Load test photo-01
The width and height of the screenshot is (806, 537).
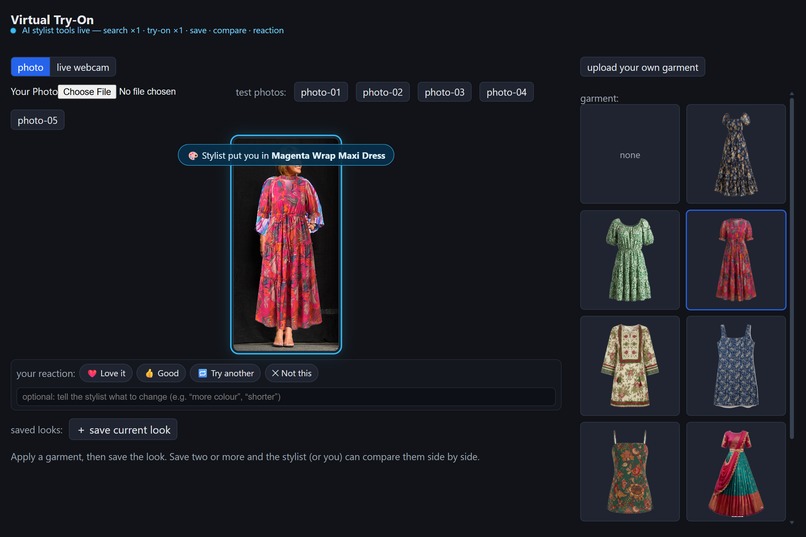click(321, 92)
